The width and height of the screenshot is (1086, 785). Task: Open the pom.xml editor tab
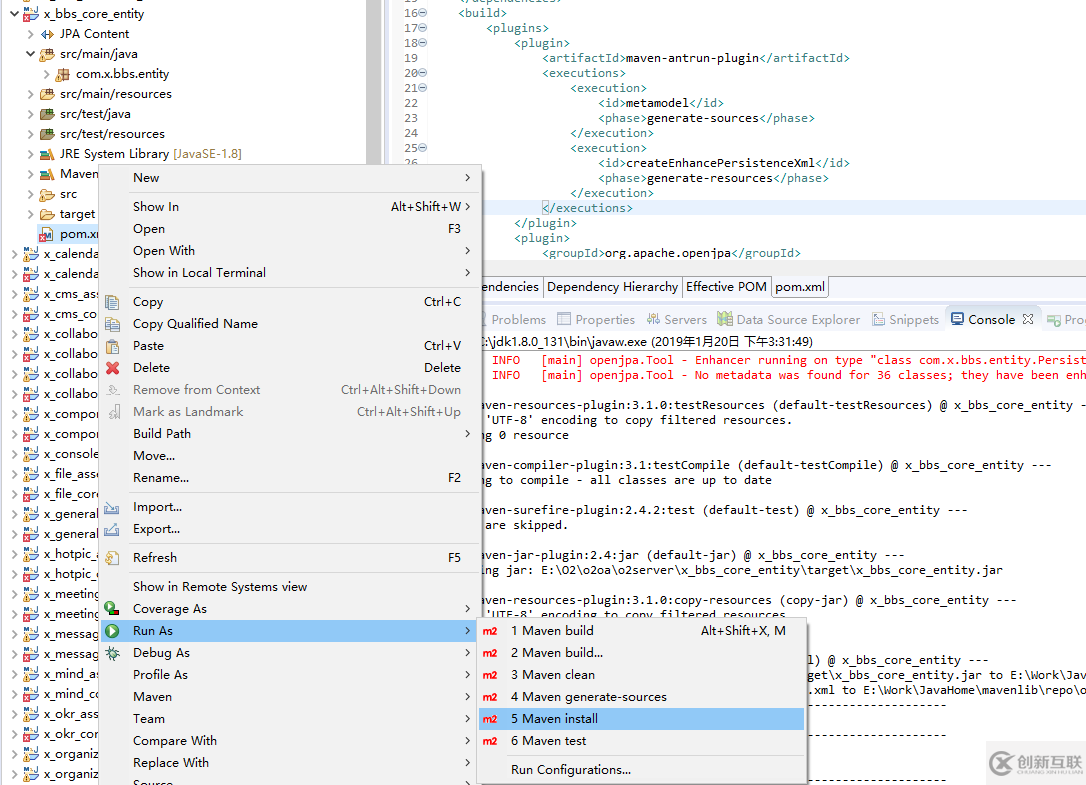pyautogui.click(x=799, y=287)
